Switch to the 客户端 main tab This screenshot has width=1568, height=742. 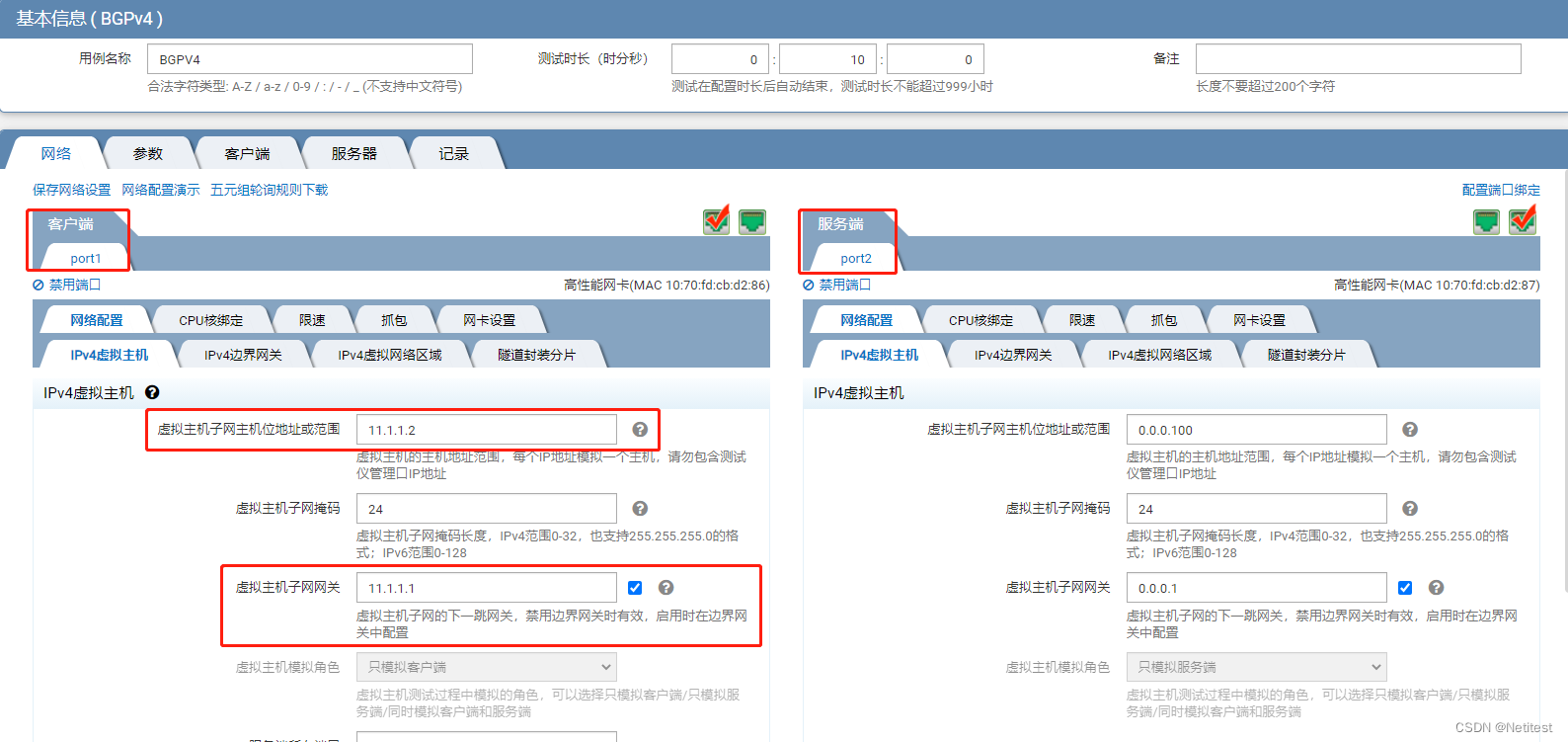[x=247, y=153]
